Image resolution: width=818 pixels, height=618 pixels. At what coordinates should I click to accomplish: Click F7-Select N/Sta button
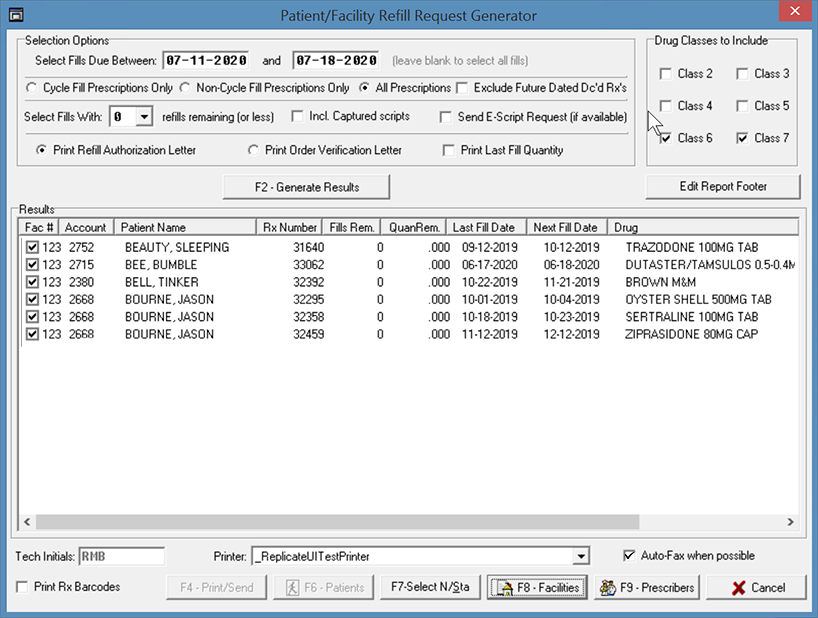(x=431, y=588)
